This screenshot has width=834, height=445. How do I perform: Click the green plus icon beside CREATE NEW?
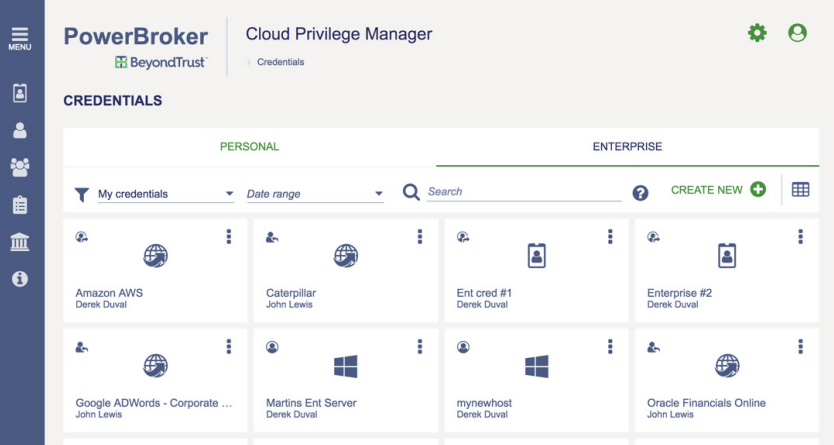[758, 189]
